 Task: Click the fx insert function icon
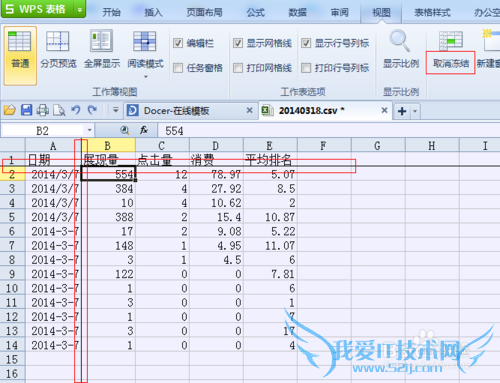144,130
